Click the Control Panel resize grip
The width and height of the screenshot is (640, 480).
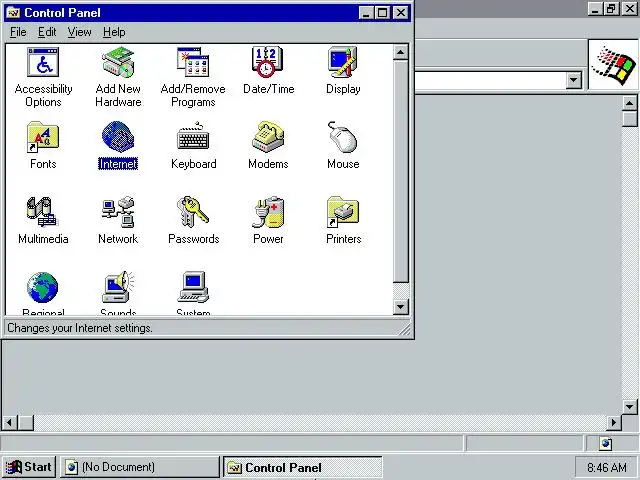click(405, 330)
